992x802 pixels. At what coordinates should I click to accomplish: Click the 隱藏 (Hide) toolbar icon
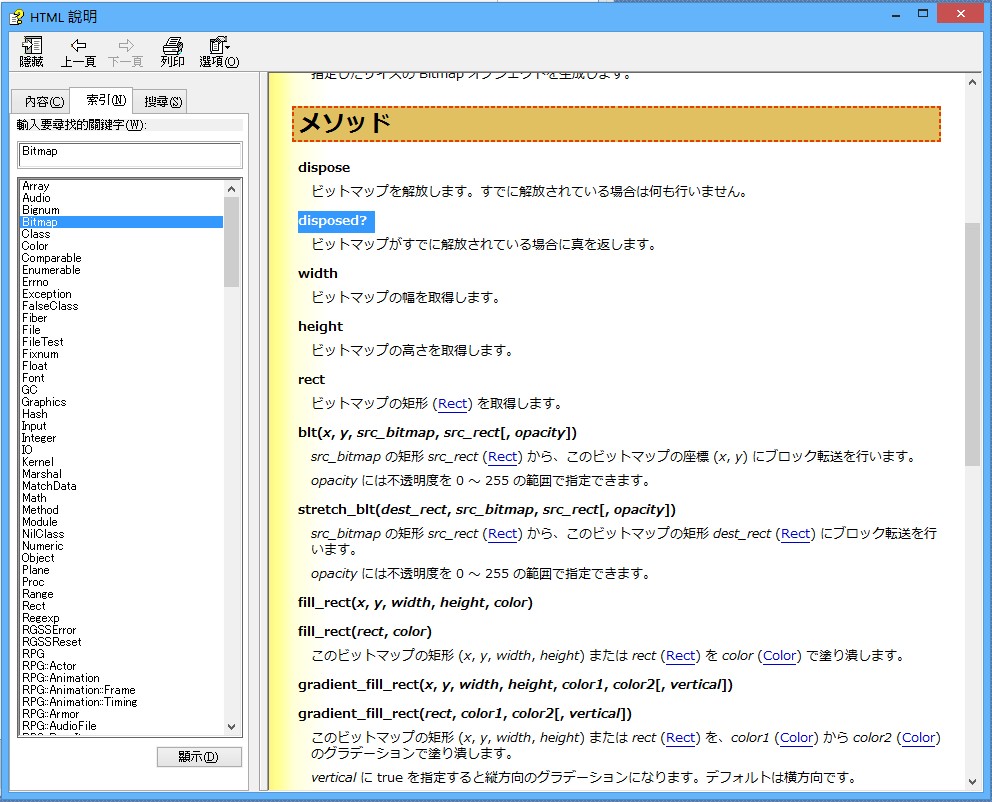(31, 52)
